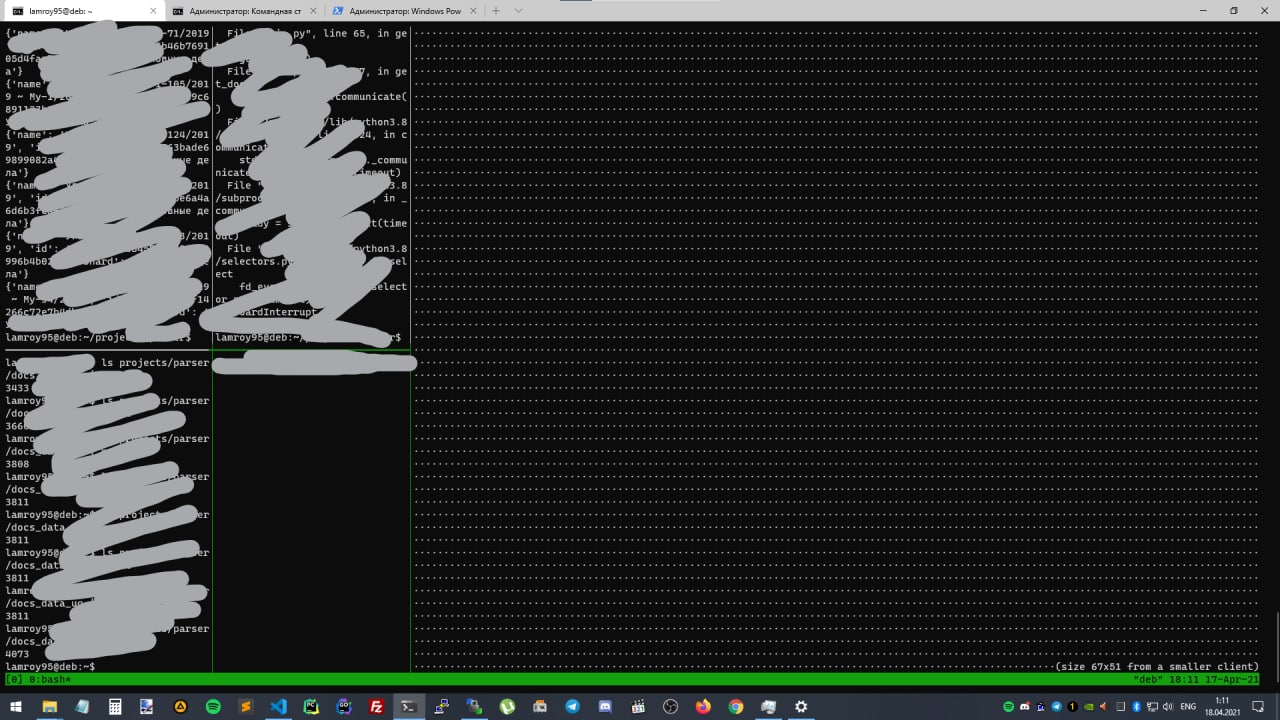Close the Windows PowerShell tab
This screenshot has width=1280, height=720.
click(472, 10)
